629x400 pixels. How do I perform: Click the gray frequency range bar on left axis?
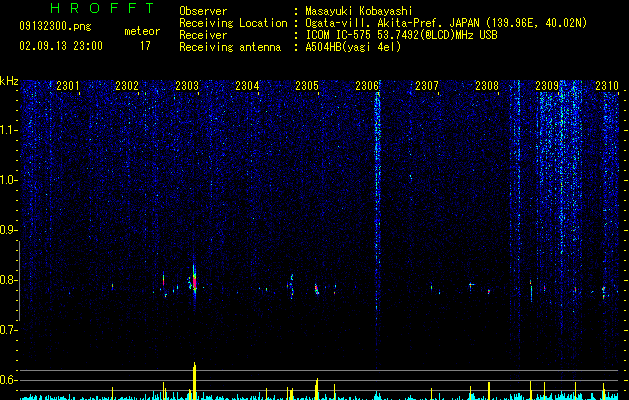pos(19,280)
